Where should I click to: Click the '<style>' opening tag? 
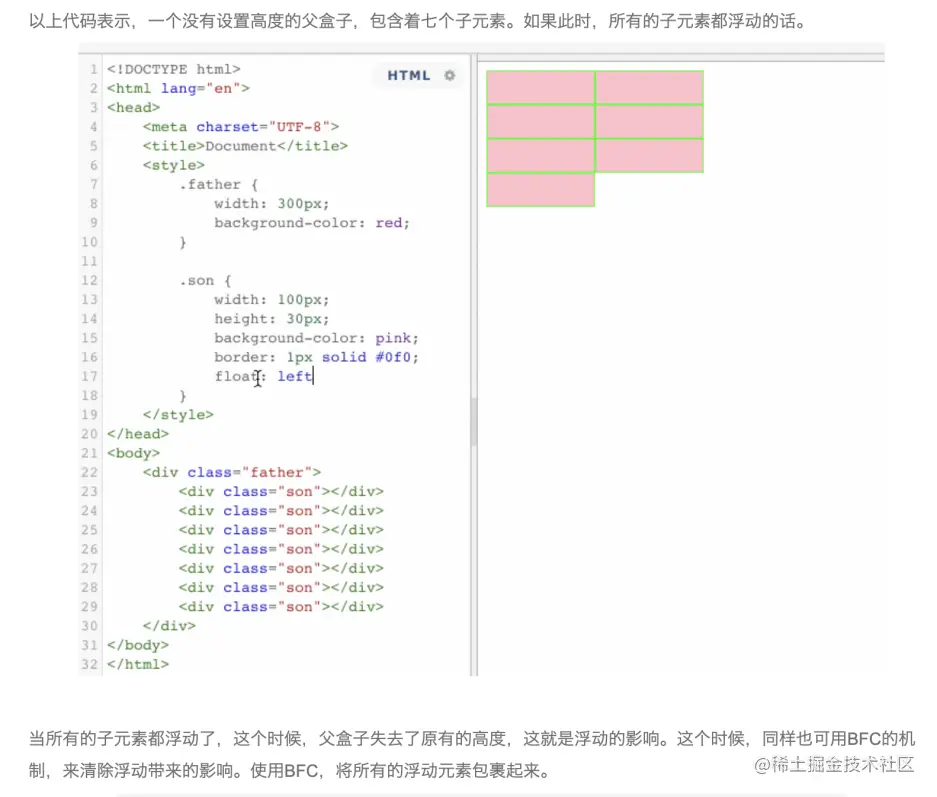tap(173, 165)
